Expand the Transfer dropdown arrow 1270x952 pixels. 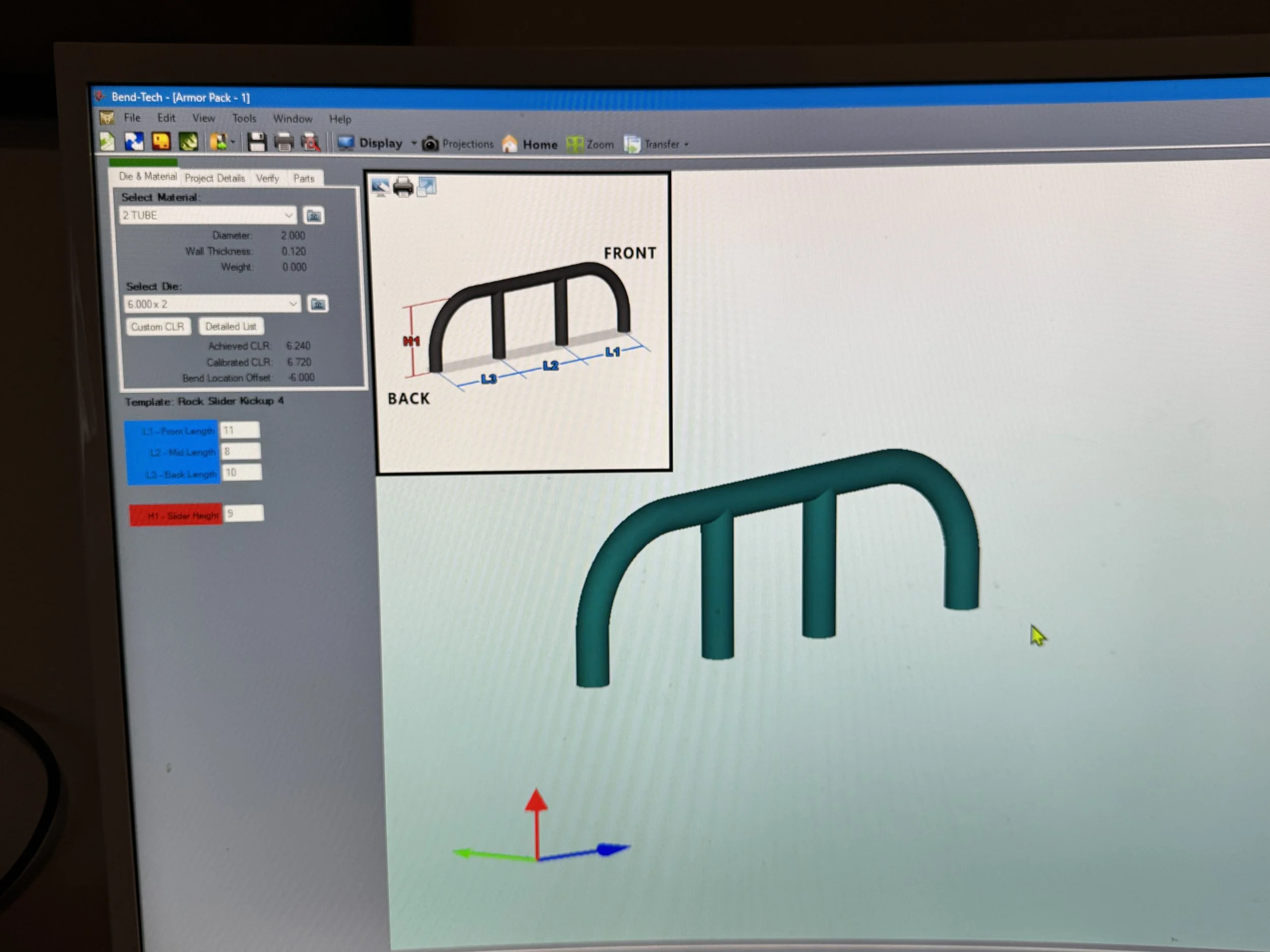tap(686, 145)
